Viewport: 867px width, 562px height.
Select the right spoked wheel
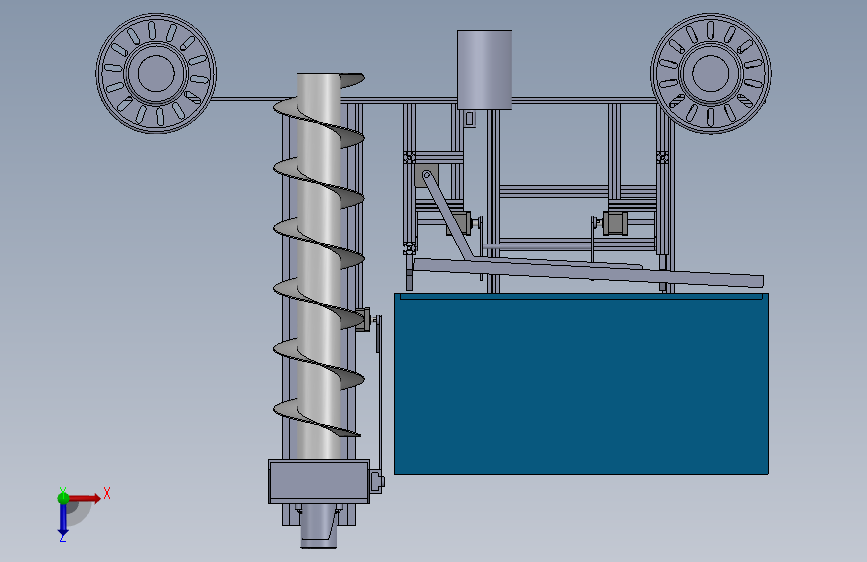click(x=711, y=74)
